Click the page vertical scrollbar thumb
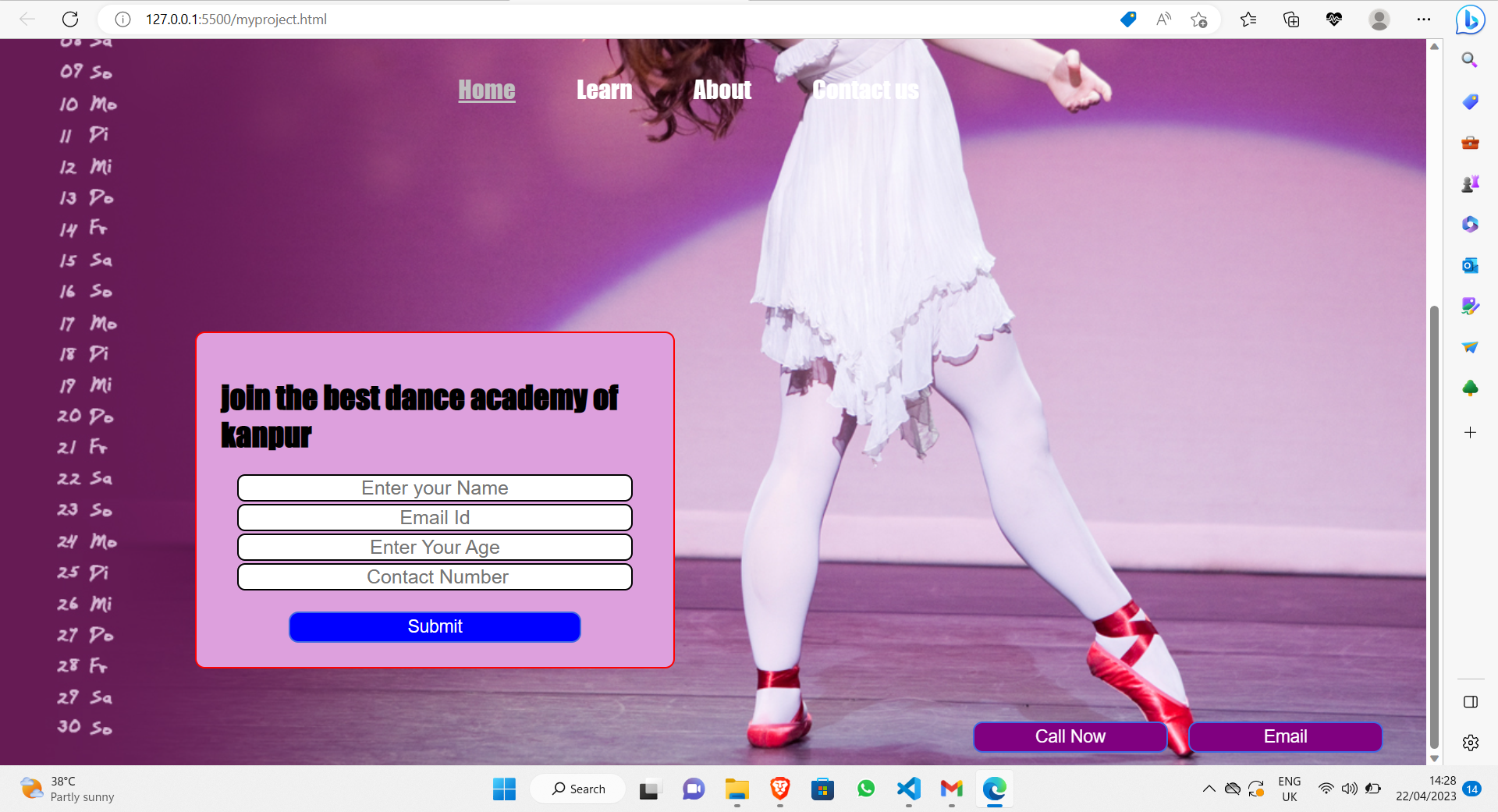Viewport: 1498px width, 812px height. pos(1434,527)
